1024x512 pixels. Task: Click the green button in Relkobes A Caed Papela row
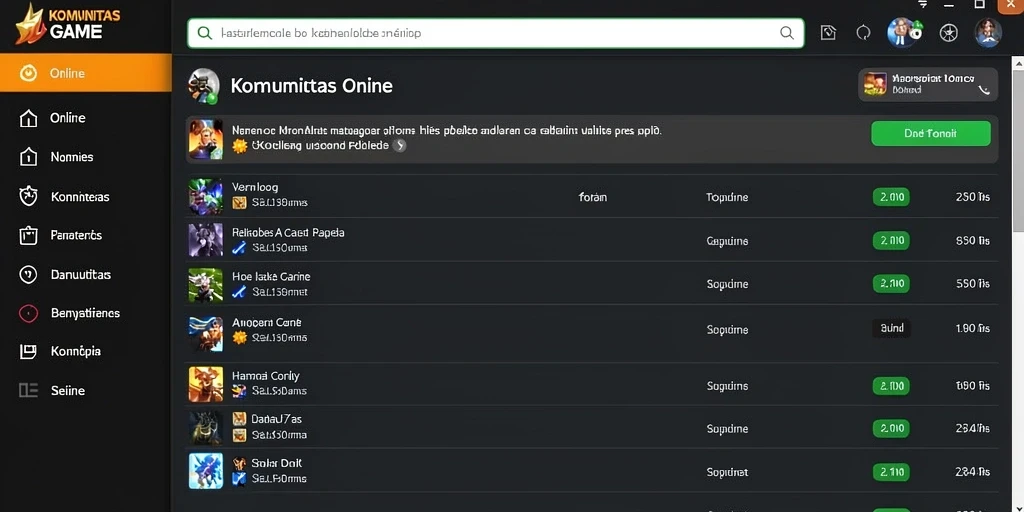891,241
